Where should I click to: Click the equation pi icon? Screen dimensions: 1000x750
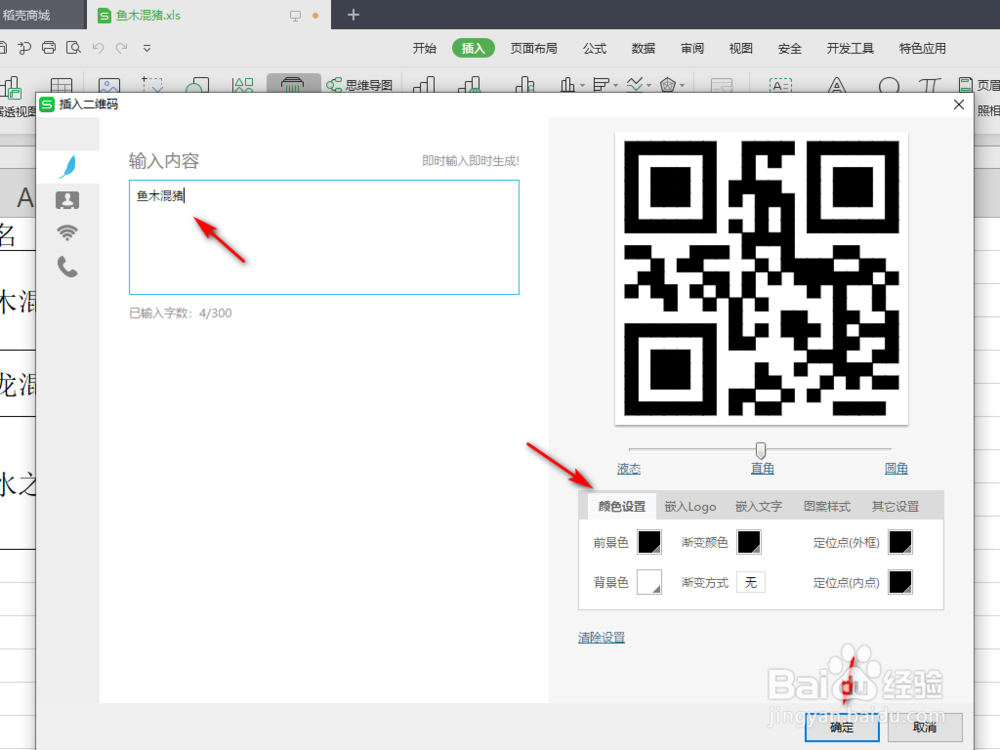tap(929, 85)
